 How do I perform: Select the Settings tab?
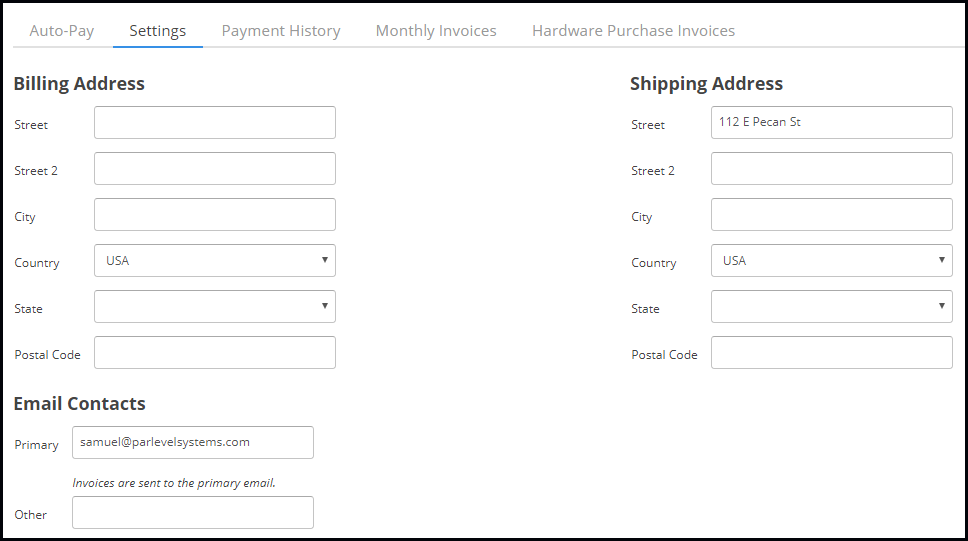[x=157, y=31]
